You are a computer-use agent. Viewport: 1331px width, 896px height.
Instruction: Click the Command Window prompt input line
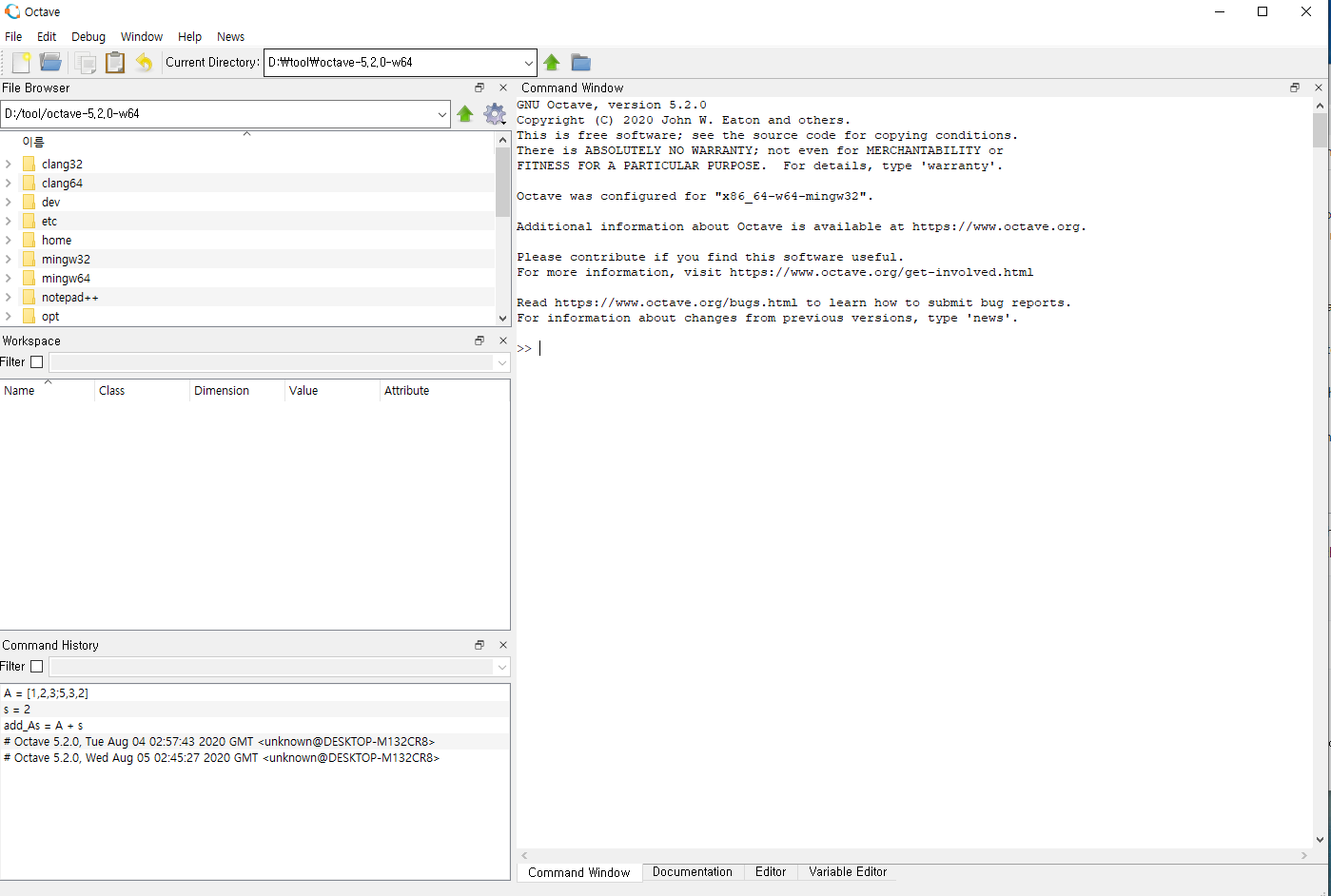point(913,348)
